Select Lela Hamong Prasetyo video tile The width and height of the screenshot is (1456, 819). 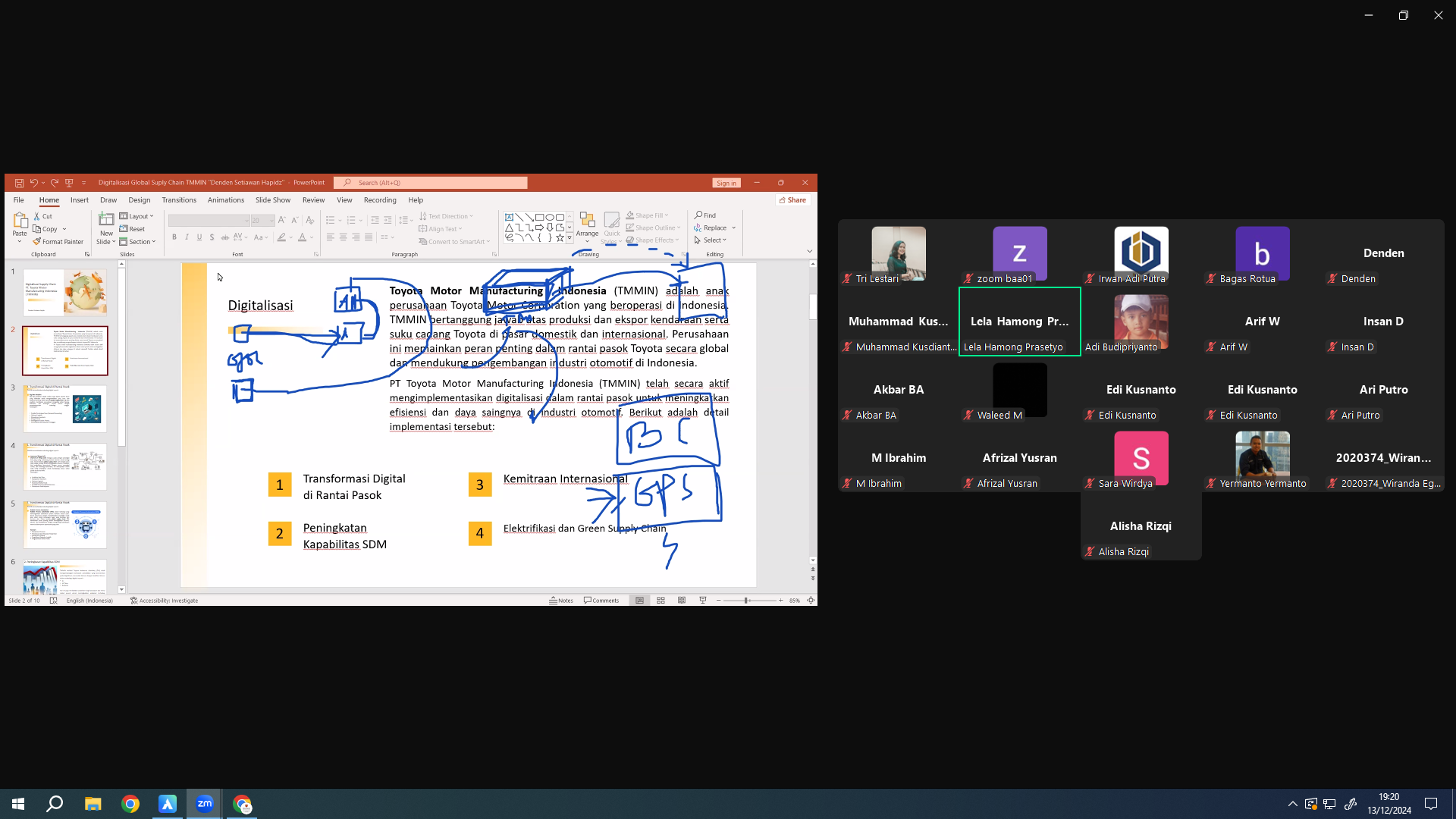[1020, 322]
